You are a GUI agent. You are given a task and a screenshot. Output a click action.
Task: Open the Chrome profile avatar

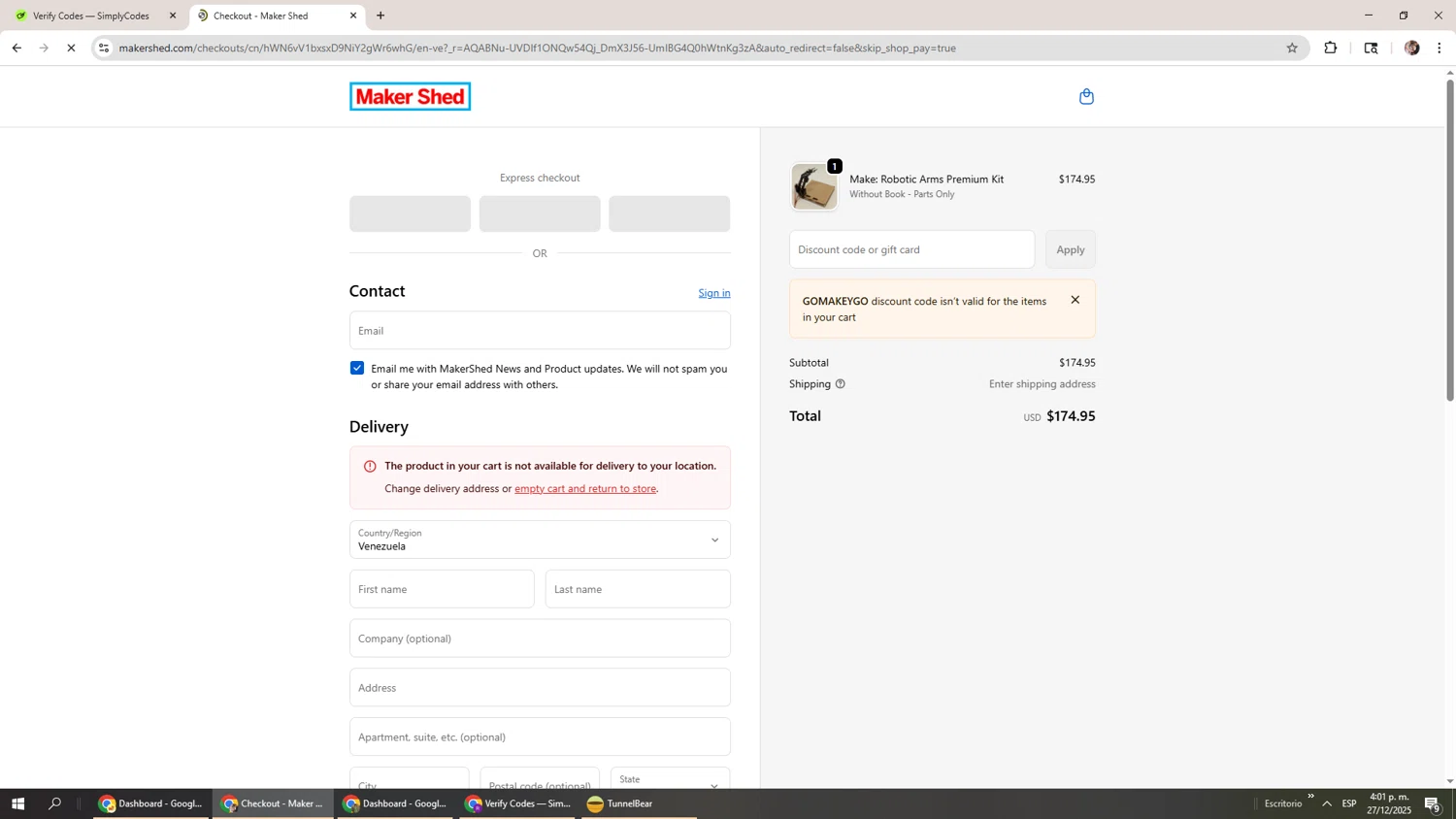click(x=1411, y=48)
